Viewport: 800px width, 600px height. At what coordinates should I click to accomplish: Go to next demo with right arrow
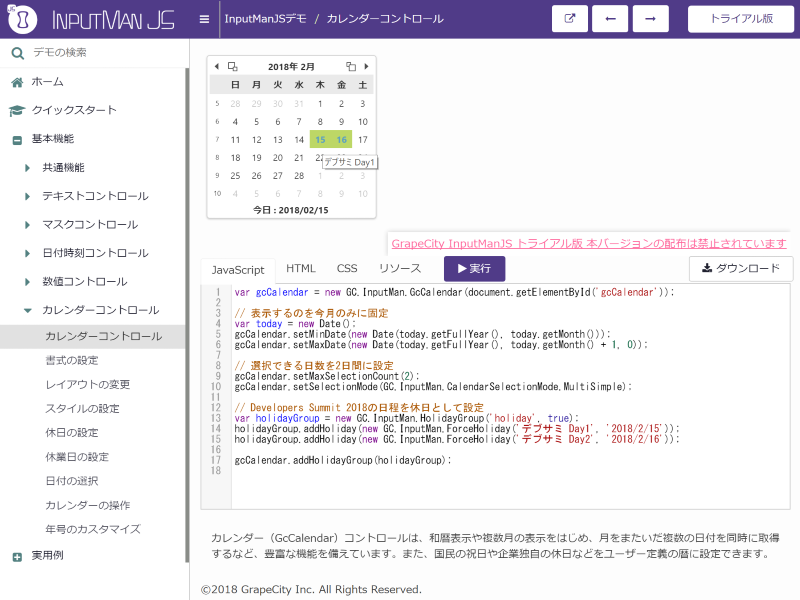[651, 19]
